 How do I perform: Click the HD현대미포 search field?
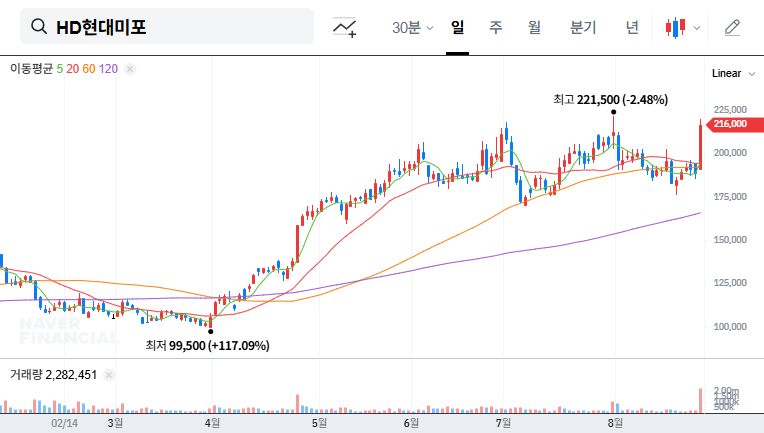point(167,26)
